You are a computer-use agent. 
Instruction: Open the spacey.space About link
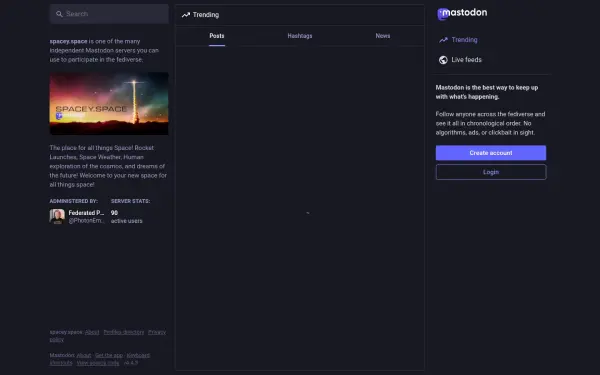(92, 332)
